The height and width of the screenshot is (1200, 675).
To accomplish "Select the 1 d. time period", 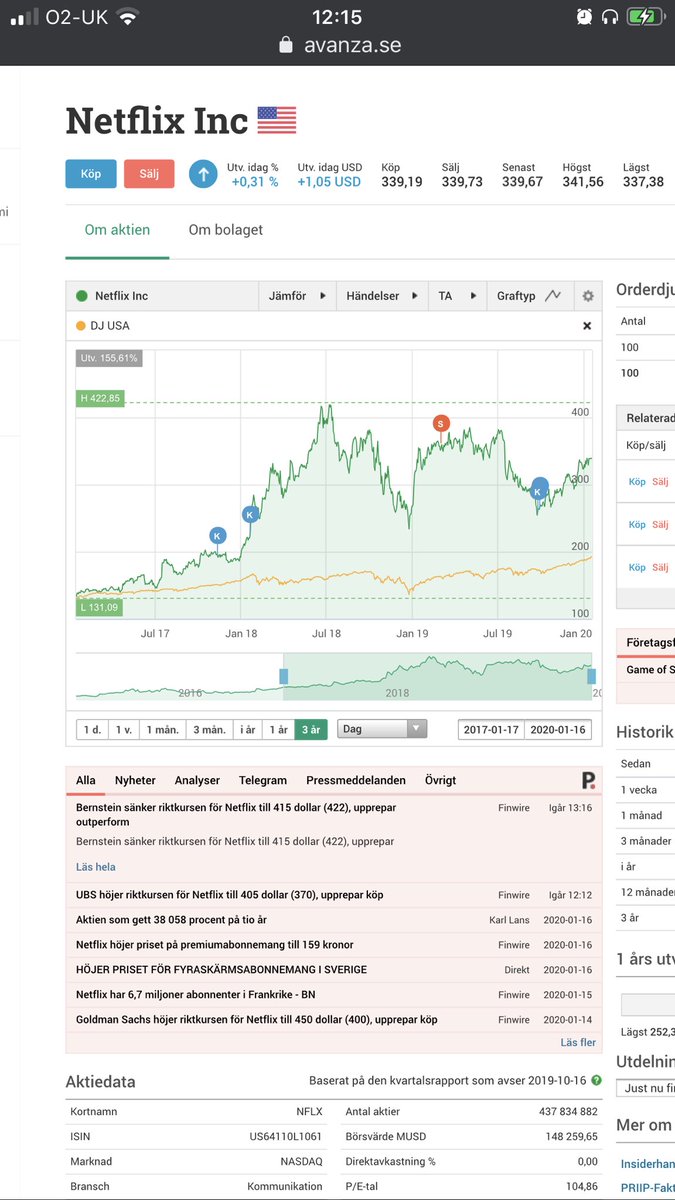I will 90,729.
